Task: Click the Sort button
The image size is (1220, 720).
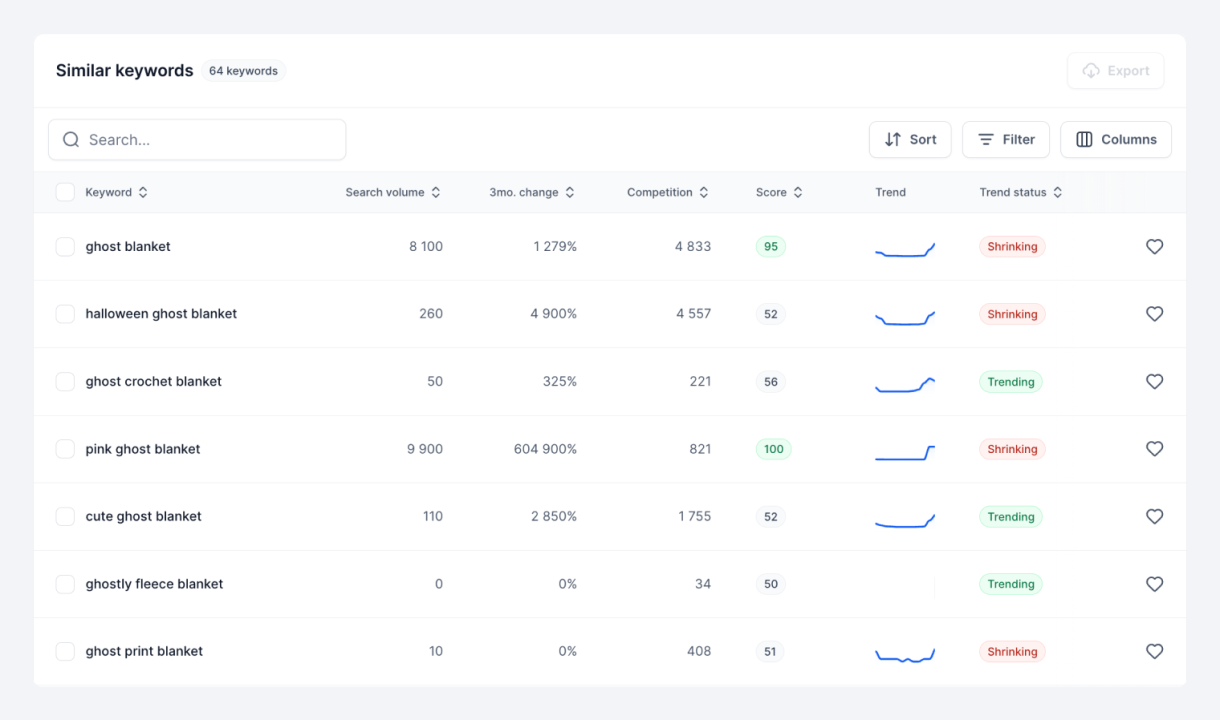Action: [909, 140]
